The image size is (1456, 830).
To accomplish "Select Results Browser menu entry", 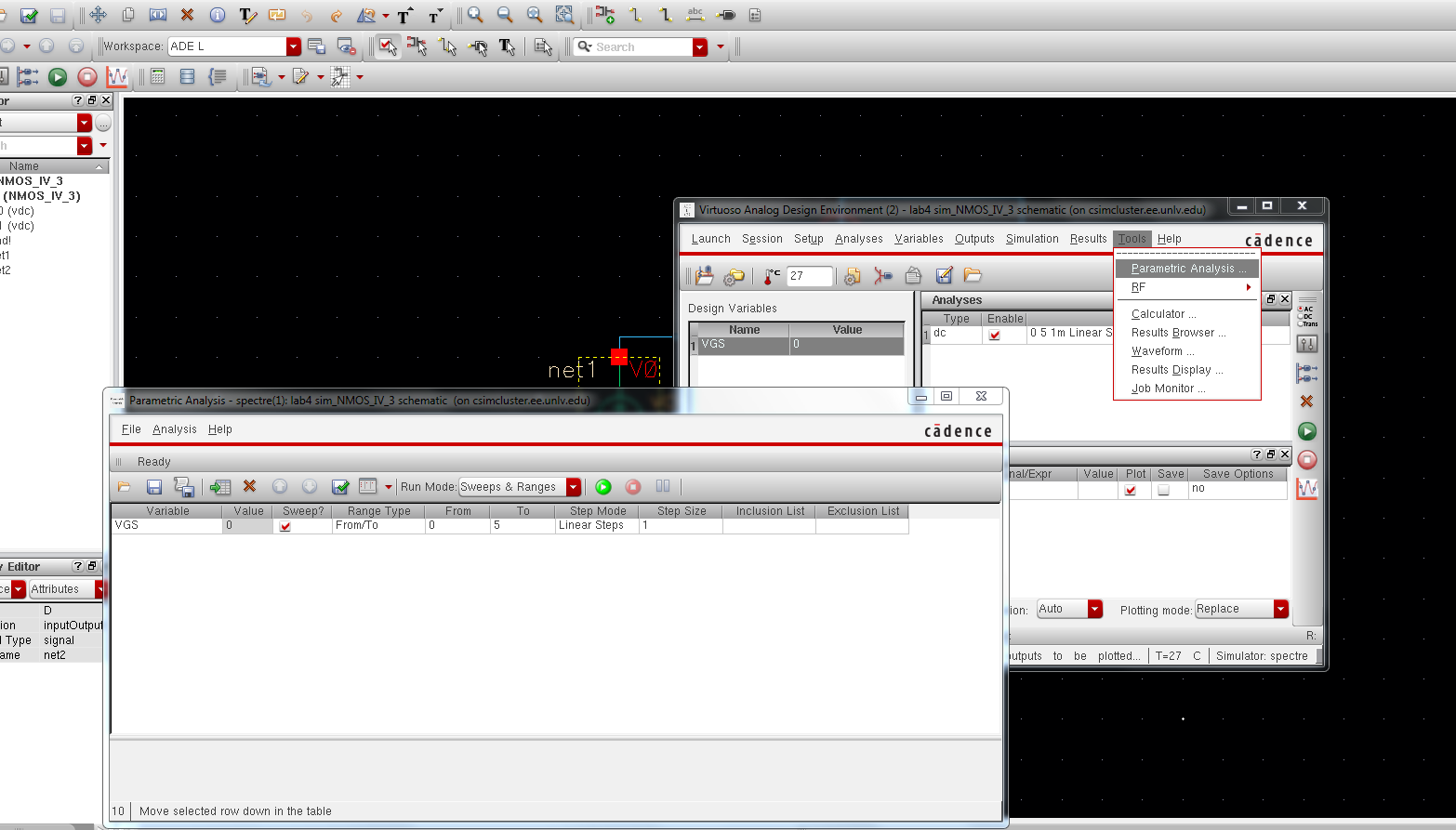I will pyautogui.click(x=1187, y=333).
